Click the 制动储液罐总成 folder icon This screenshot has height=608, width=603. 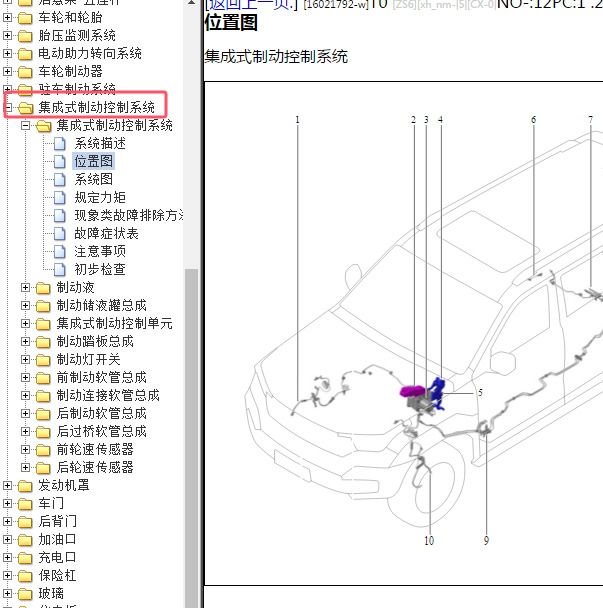[43, 306]
